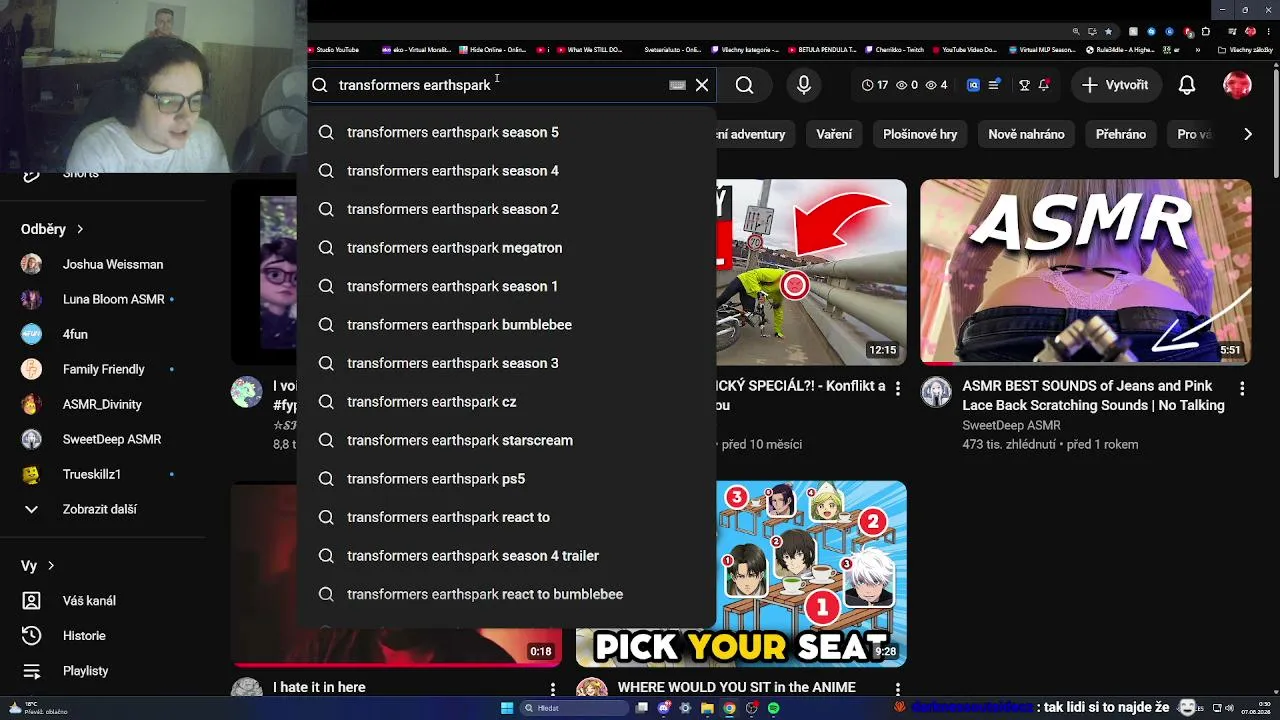Open Váš kanál page
This screenshot has width=1280, height=720.
103,601
